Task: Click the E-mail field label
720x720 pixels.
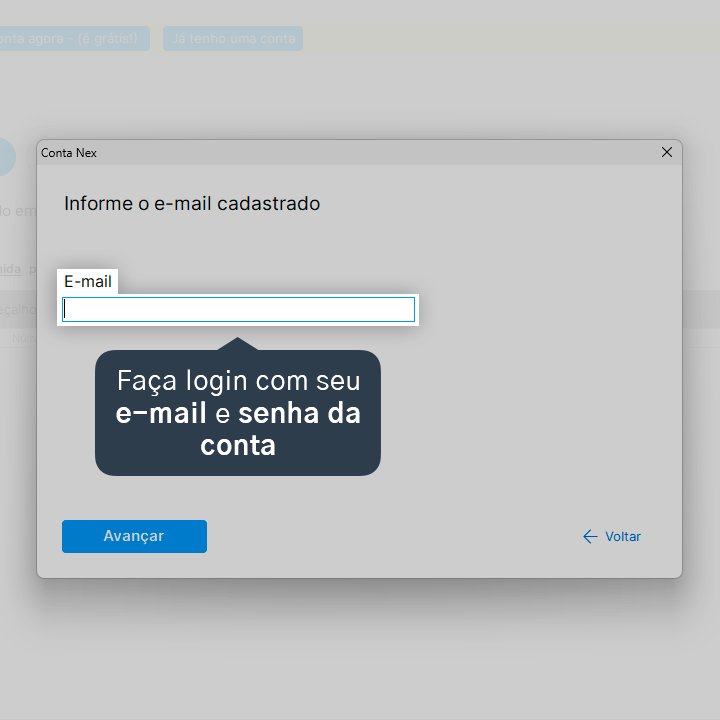Action: pos(87,281)
